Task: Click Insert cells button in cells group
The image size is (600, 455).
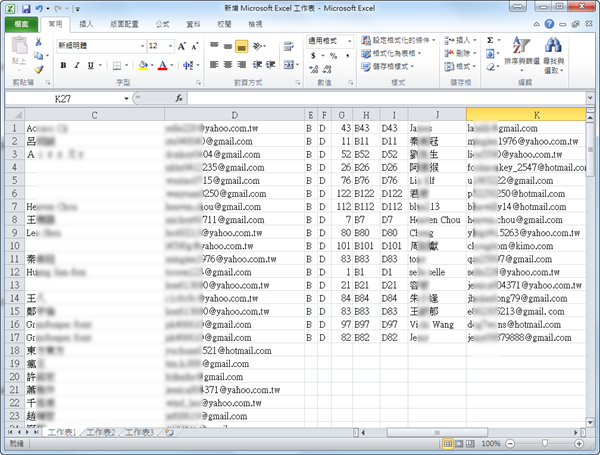Action: pyautogui.click(x=460, y=40)
